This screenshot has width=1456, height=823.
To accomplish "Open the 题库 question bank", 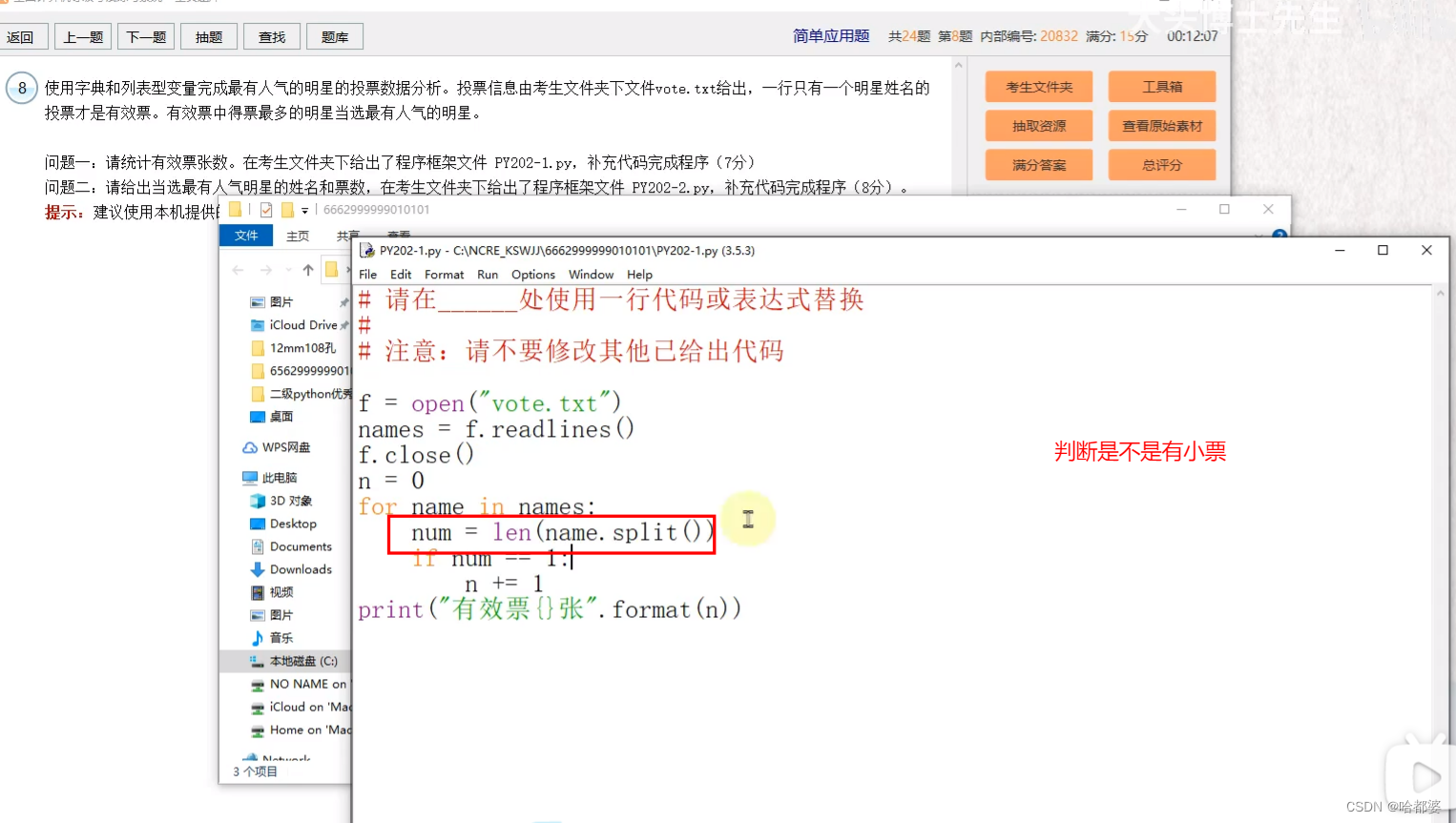I will click(x=335, y=37).
